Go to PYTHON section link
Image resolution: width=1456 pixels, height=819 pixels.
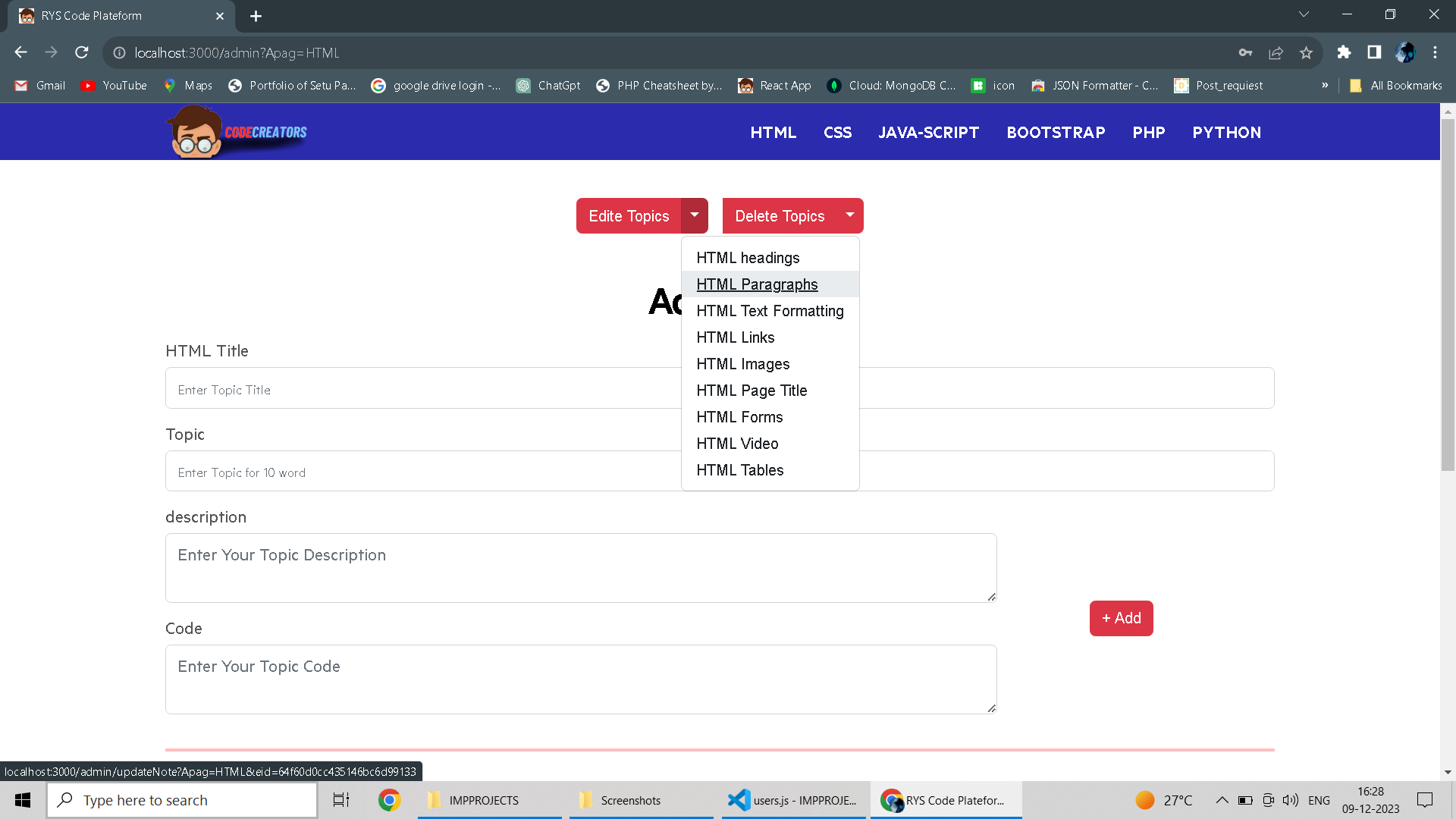[1226, 133]
